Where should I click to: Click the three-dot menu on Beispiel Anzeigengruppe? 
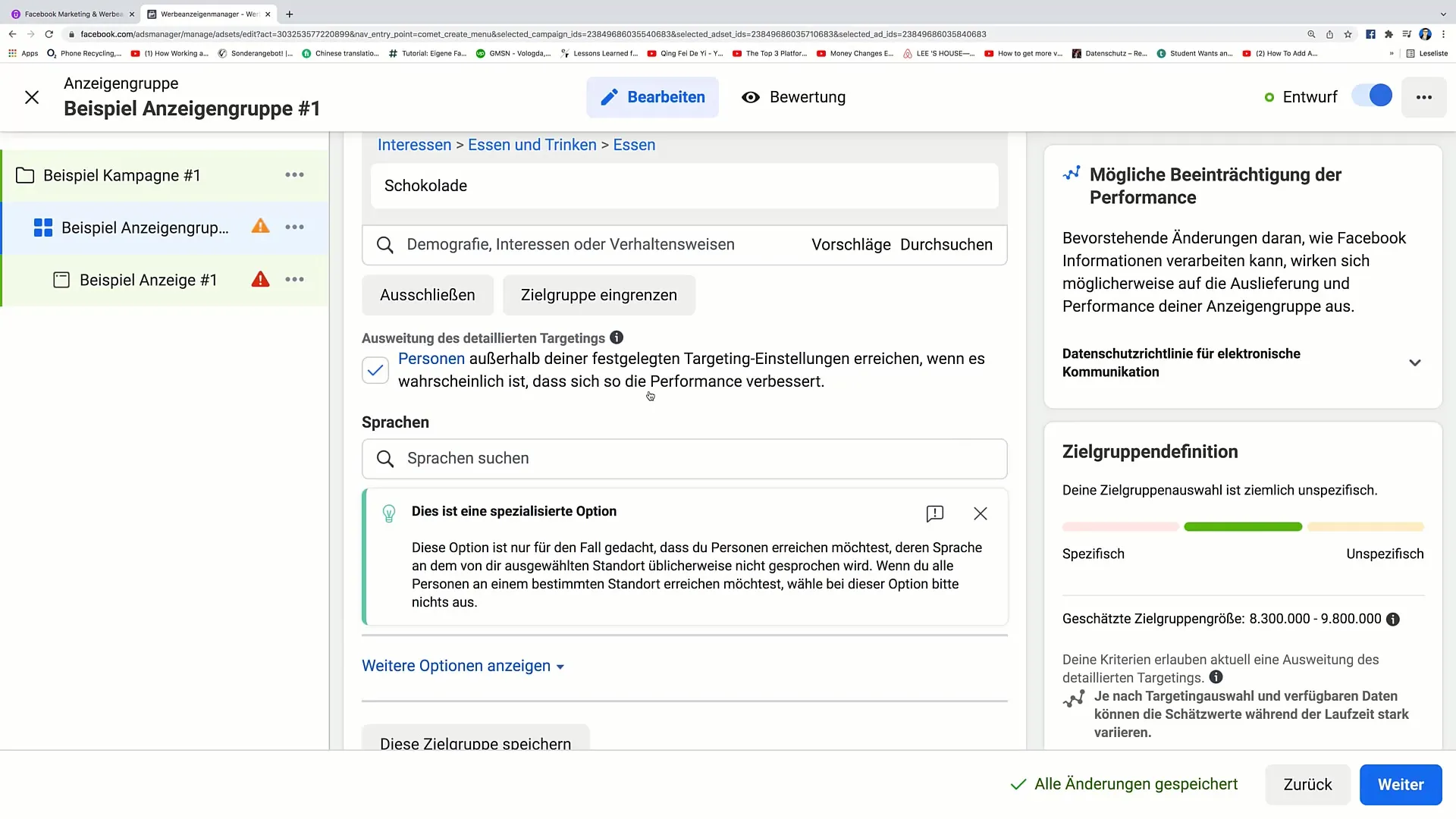[295, 227]
